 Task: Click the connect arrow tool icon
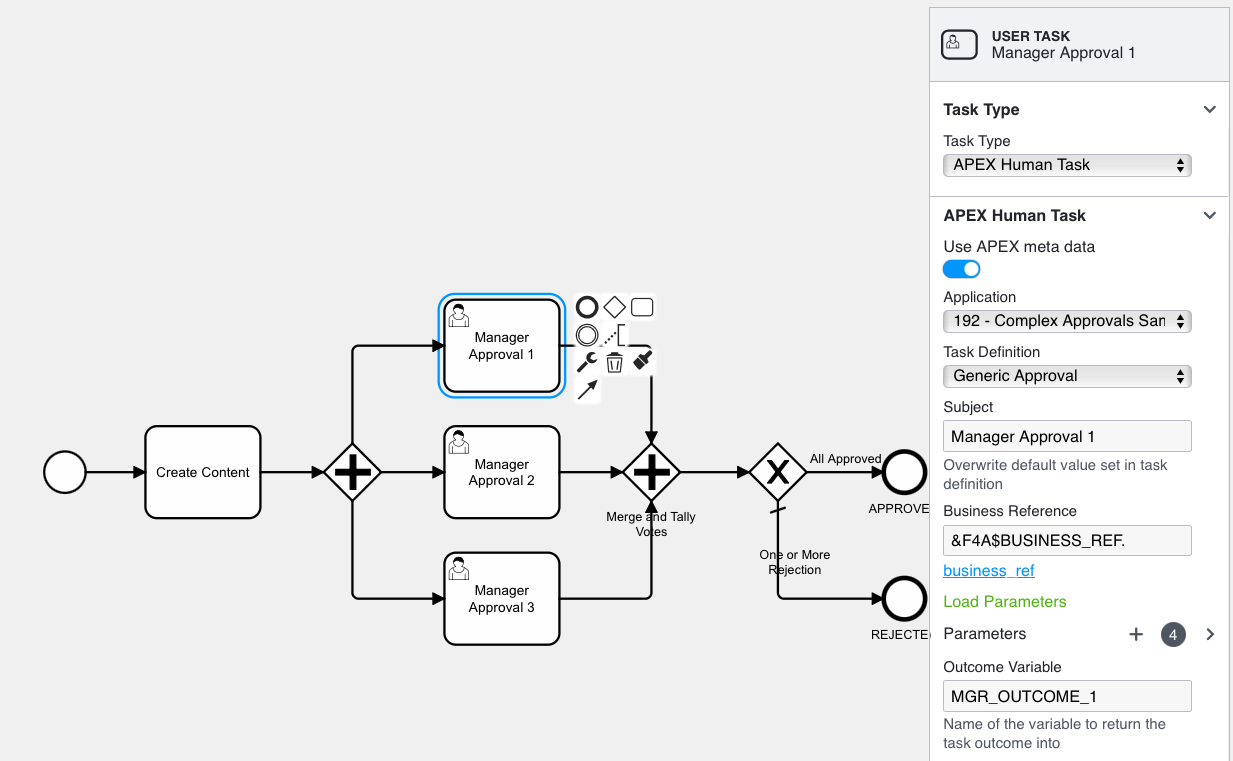587,390
